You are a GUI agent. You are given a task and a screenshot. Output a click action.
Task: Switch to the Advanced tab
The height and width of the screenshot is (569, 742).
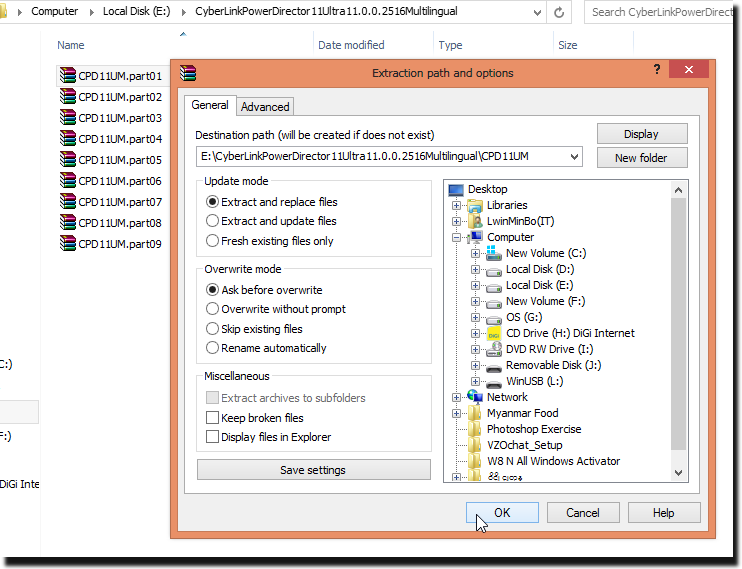coord(265,107)
